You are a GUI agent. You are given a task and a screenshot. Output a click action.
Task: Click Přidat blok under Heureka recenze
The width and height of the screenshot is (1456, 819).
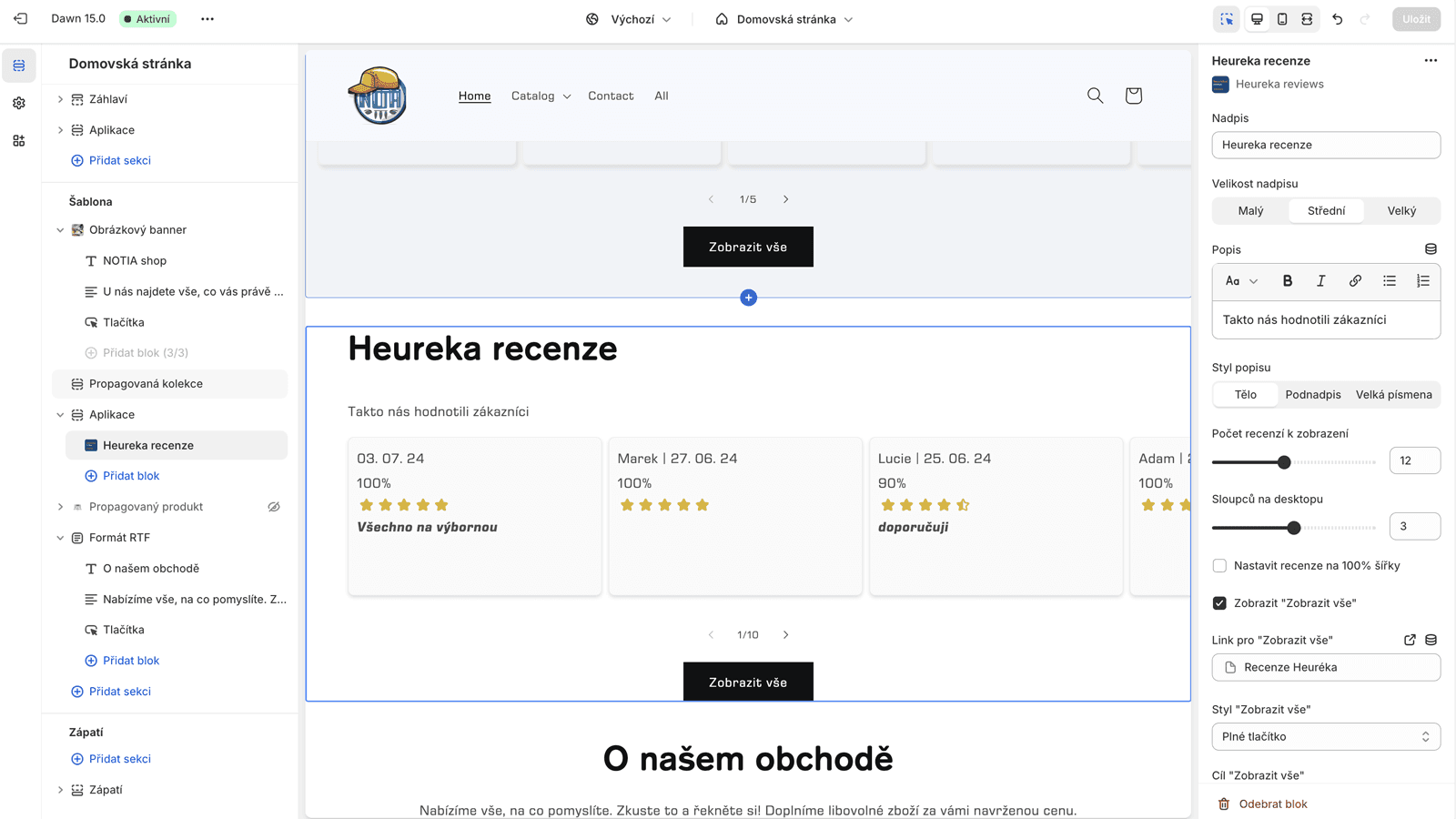(x=130, y=476)
